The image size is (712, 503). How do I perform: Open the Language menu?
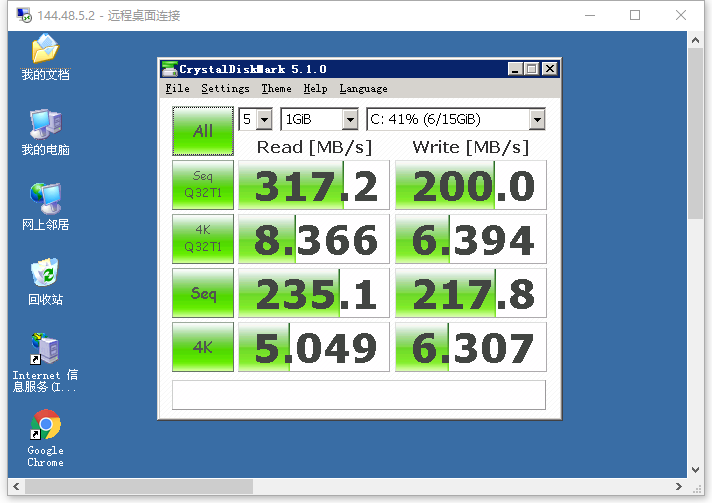point(363,89)
